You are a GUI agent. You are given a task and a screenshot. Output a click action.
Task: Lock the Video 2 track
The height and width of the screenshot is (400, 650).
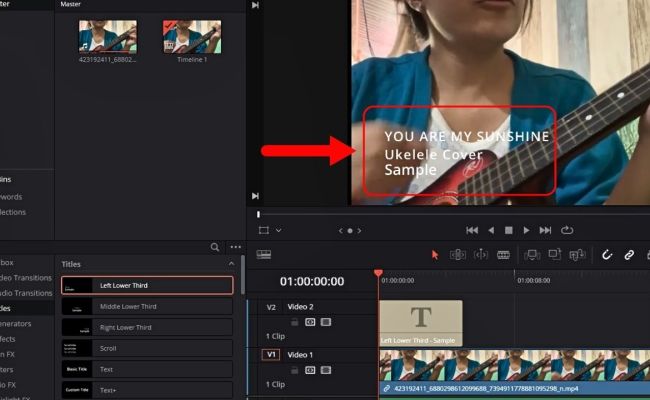294,322
